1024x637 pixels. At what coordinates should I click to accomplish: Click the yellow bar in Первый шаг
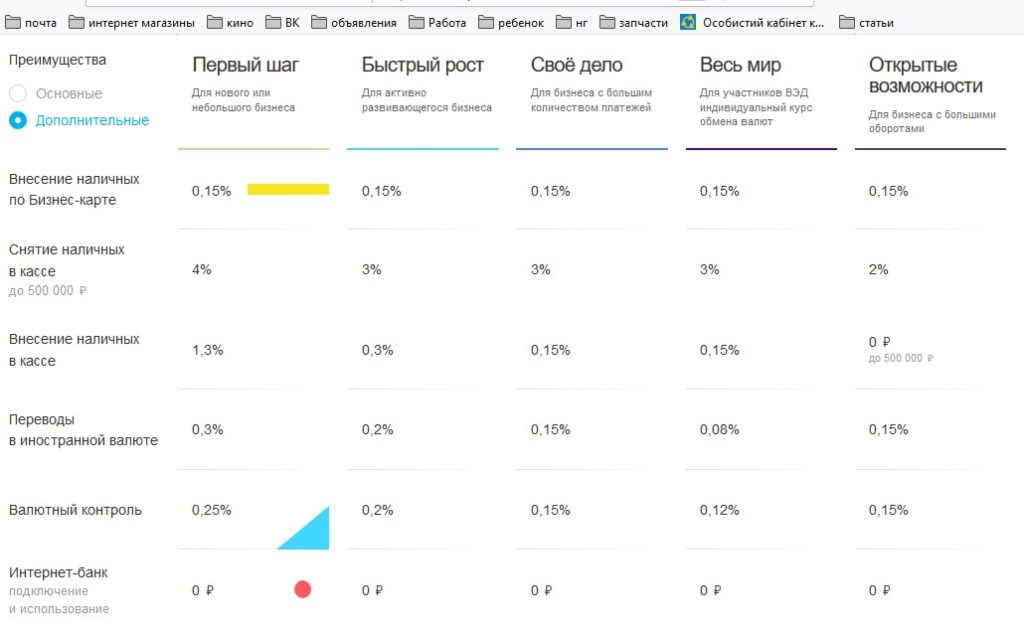coord(288,189)
